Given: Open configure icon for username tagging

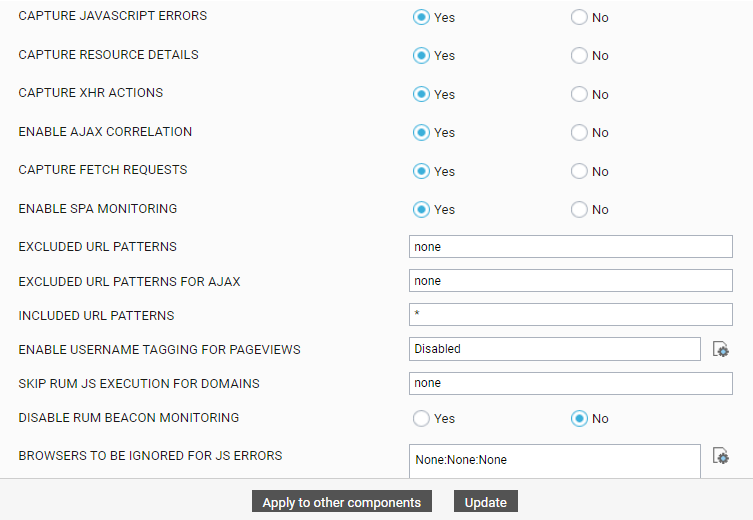Looking at the screenshot, I should [721, 349].
